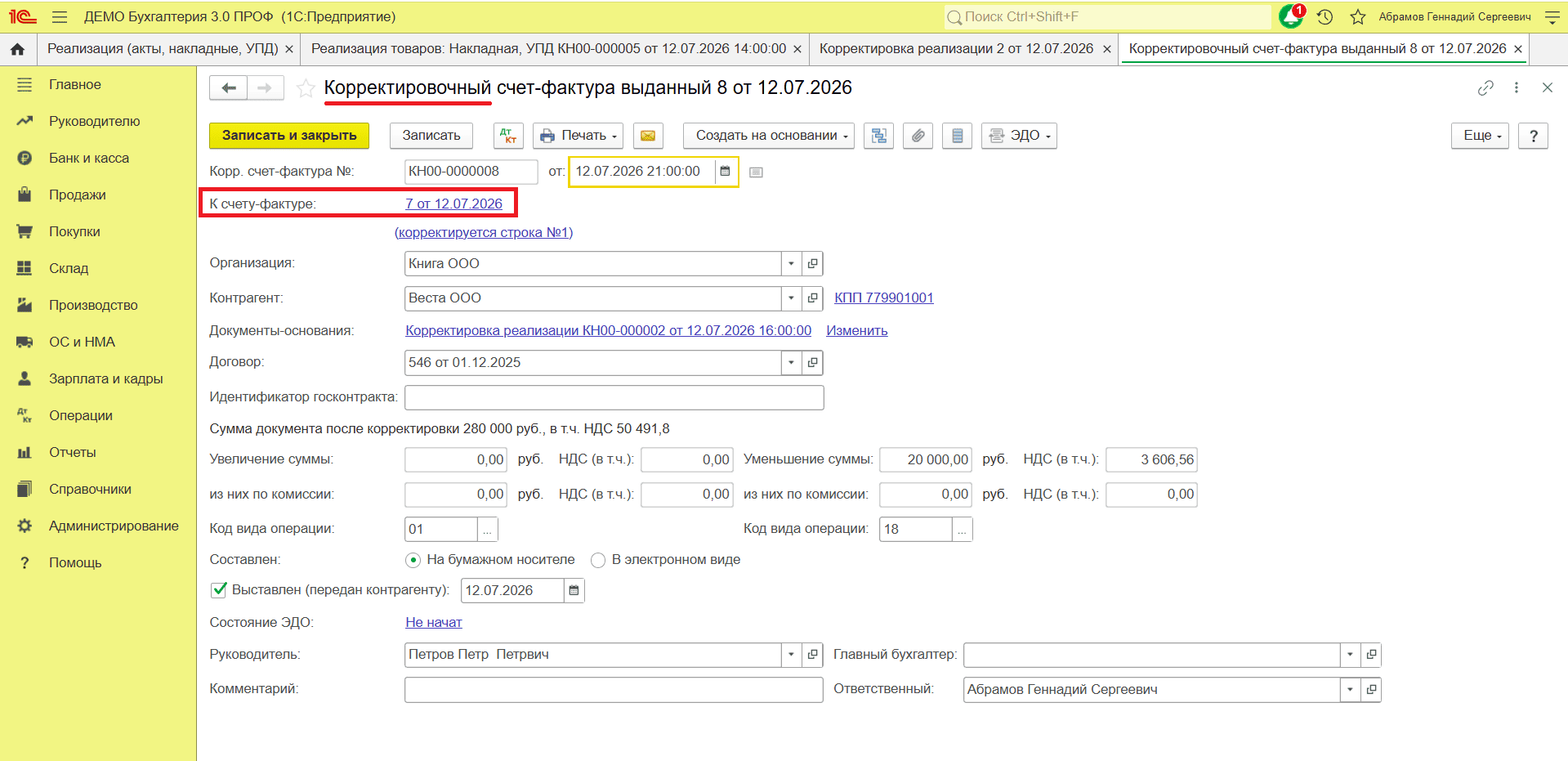Open document structure (related documents) icon
The height and width of the screenshot is (761, 1568).
coord(879,136)
